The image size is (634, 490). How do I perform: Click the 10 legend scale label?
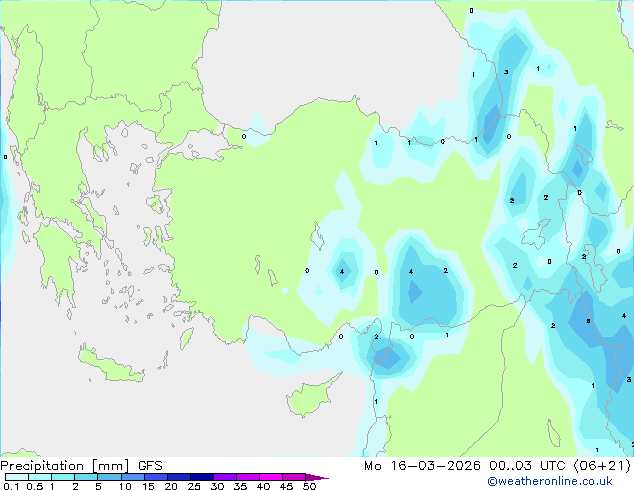click(125, 486)
